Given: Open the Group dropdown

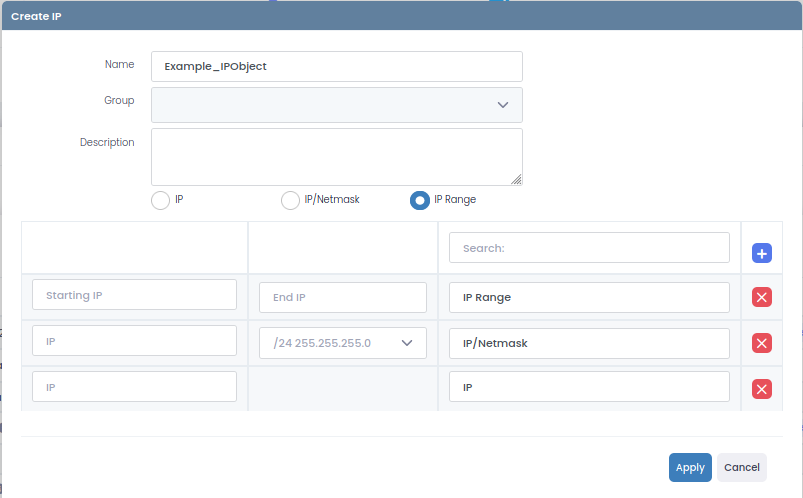Looking at the screenshot, I should (x=336, y=105).
